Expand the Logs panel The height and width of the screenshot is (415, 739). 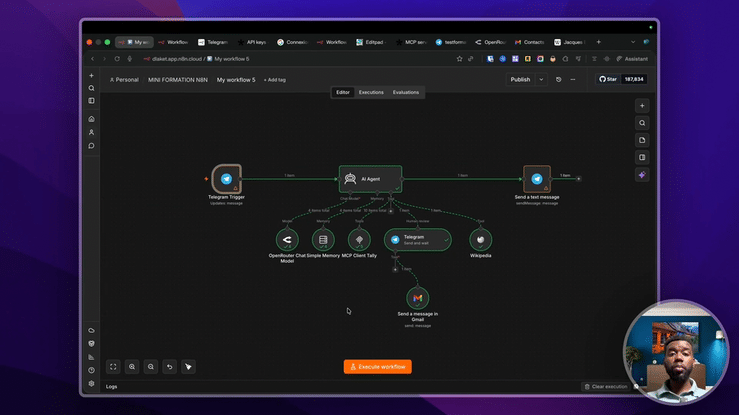point(111,387)
